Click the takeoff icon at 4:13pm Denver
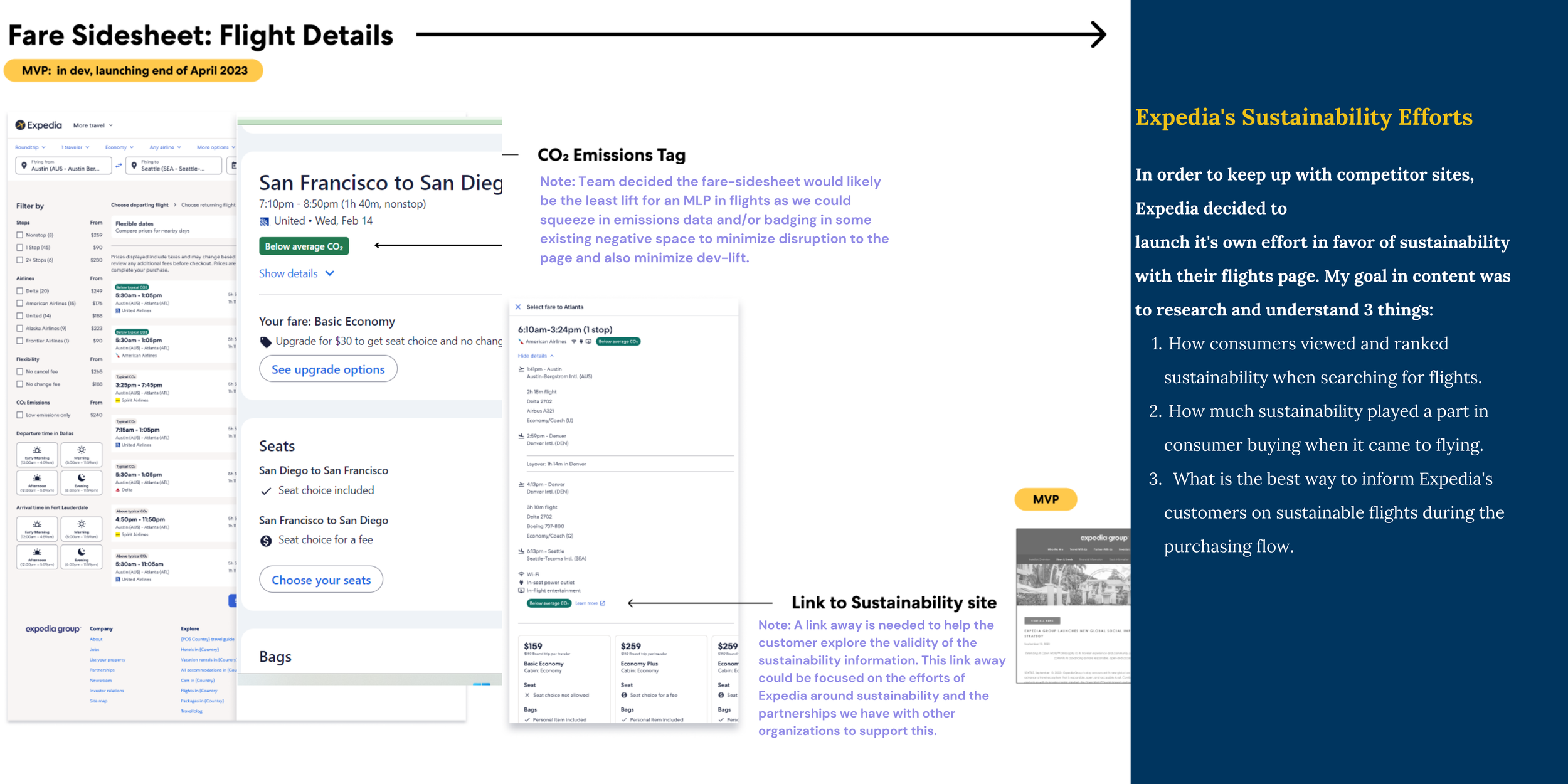1568x784 pixels. coord(521,484)
